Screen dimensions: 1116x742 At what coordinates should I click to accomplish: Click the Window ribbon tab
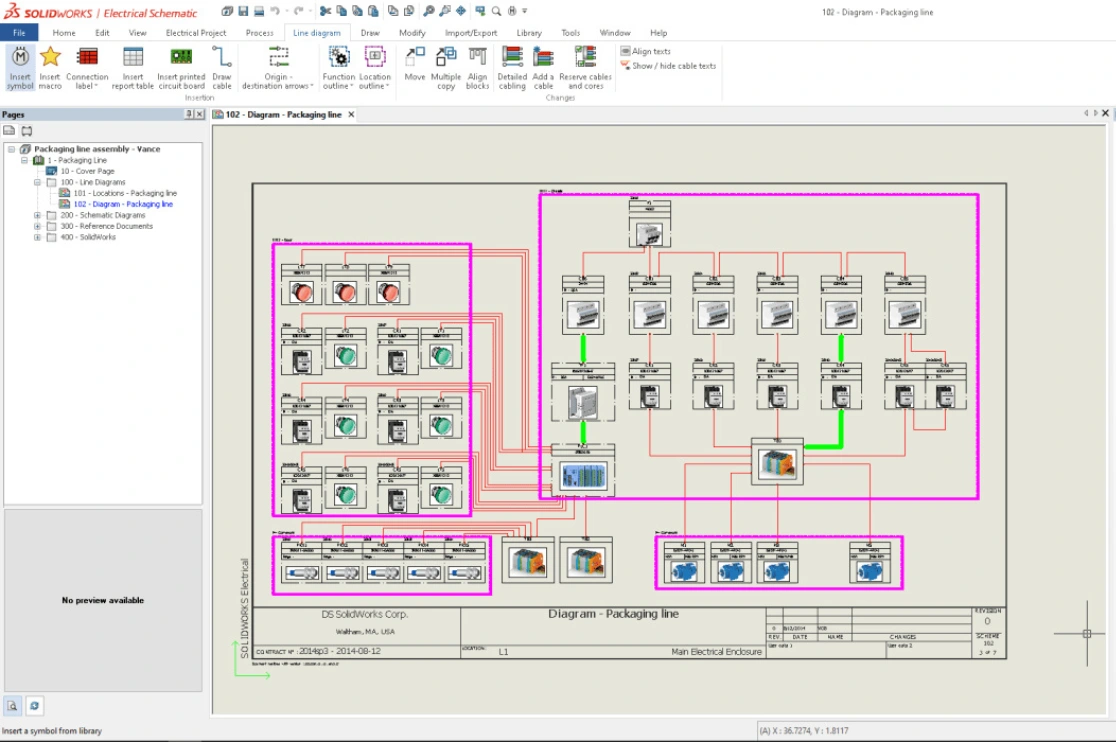[615, 33]
